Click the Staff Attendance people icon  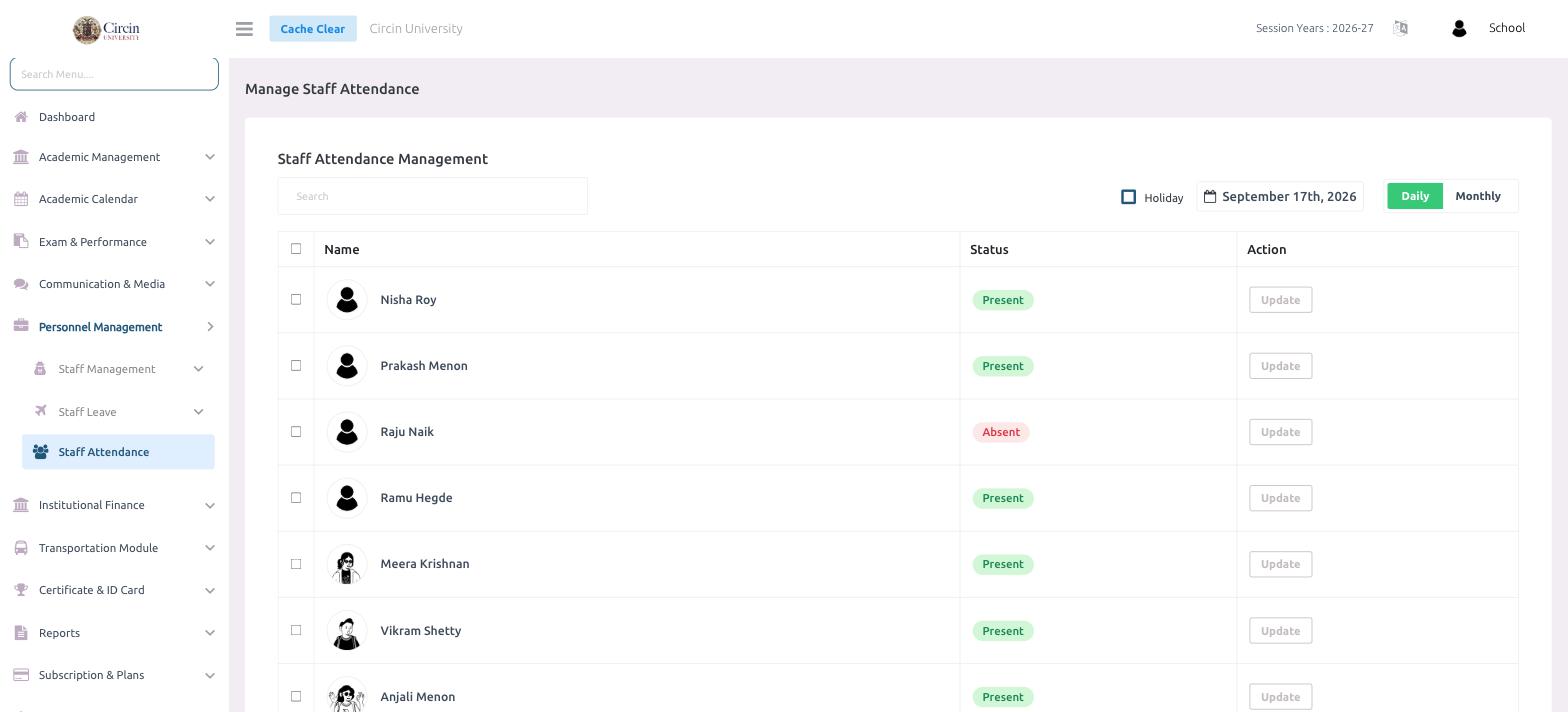(40, 452)
